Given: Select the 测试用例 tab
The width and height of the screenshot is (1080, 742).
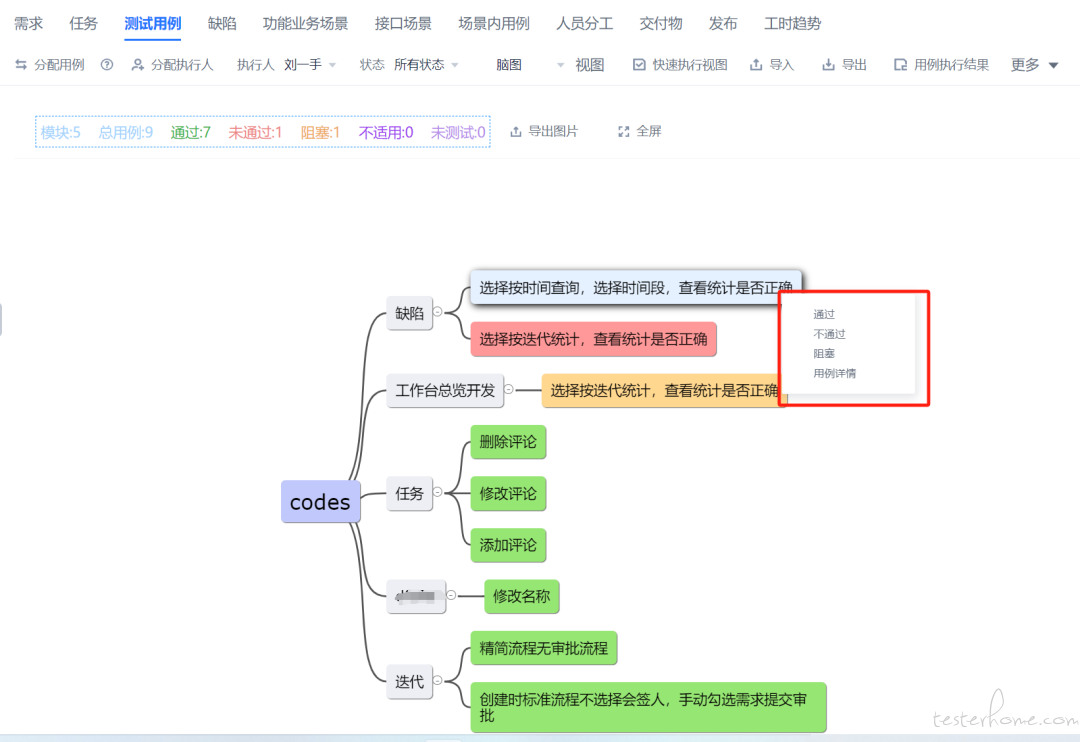Looking at the screenshot, I should tap(152, 23).
